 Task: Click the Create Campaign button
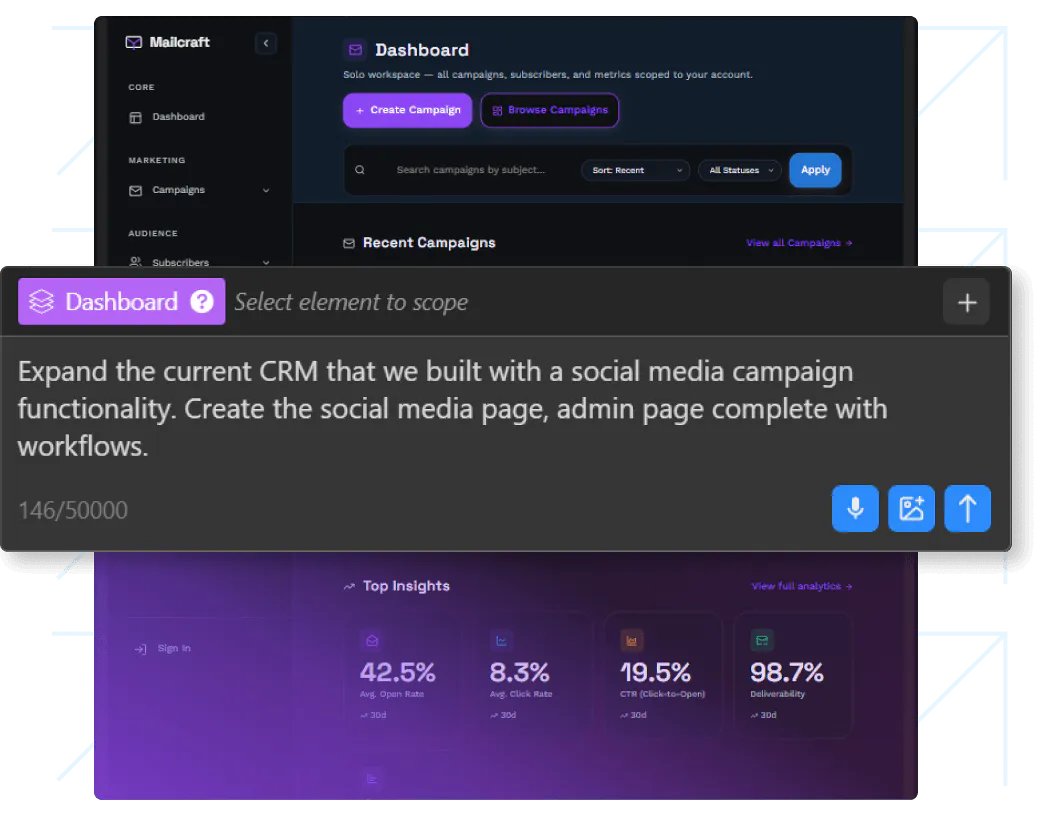(408, 110)
